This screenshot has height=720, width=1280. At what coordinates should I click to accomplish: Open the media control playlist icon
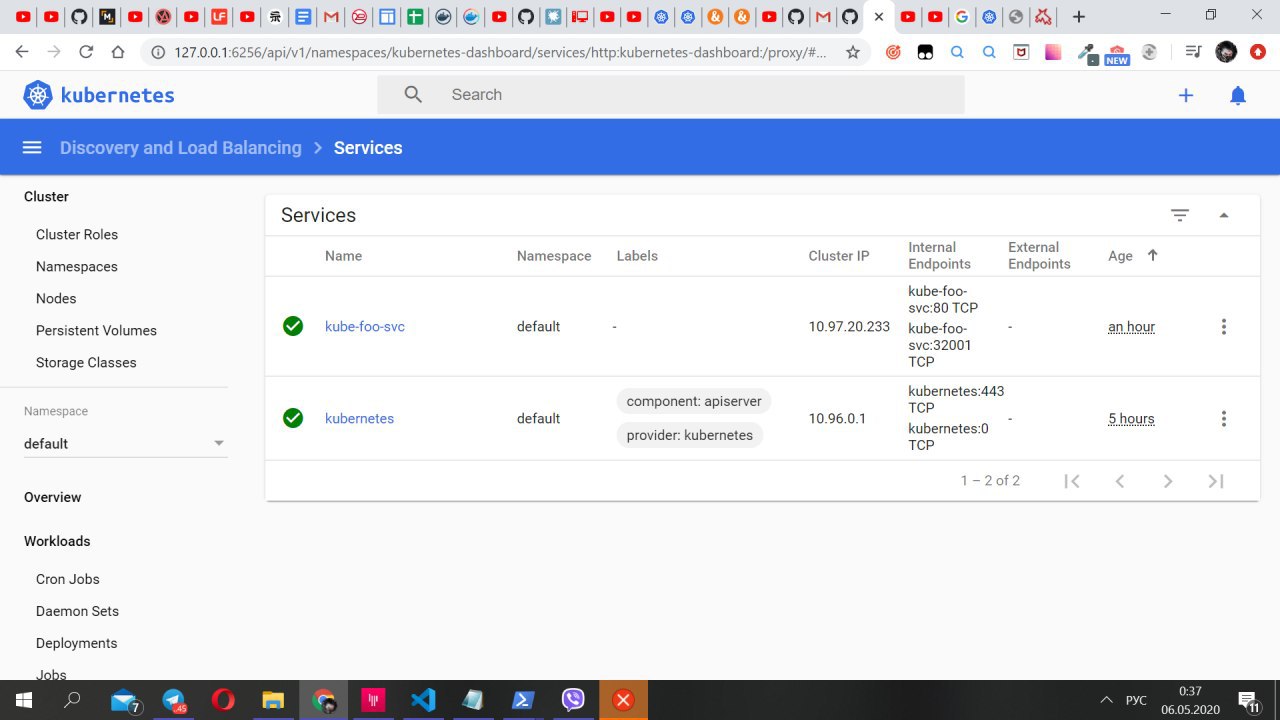(1192, 52)
